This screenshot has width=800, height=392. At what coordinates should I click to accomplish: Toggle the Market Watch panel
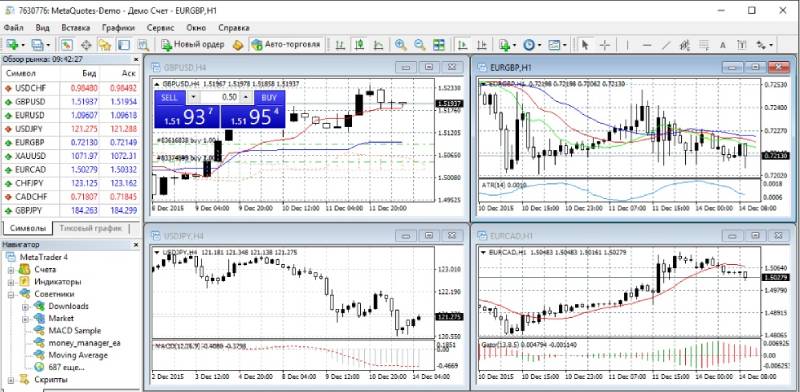pyautogui.click(x=67, y=45)
